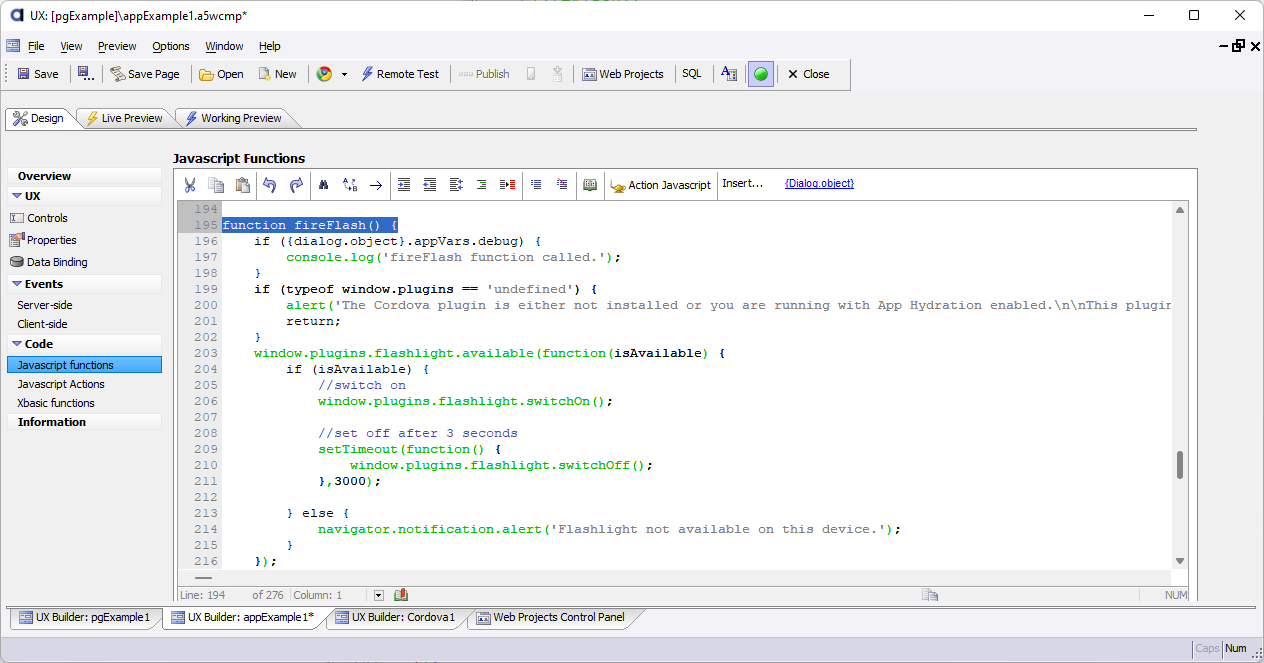
Task: Toggle the green ball button
Action: (761, 74)
